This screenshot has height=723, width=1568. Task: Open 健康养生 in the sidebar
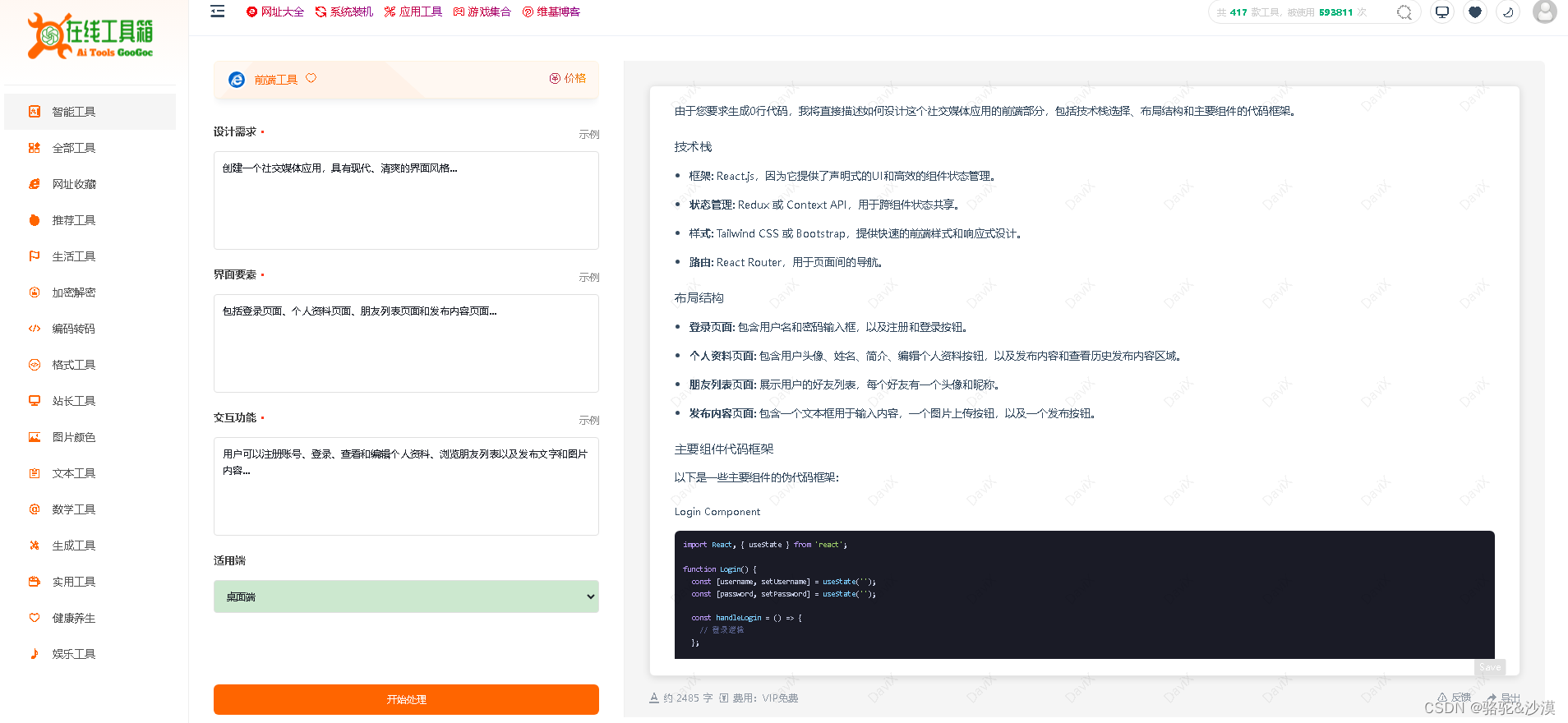(x=90, y=618)
